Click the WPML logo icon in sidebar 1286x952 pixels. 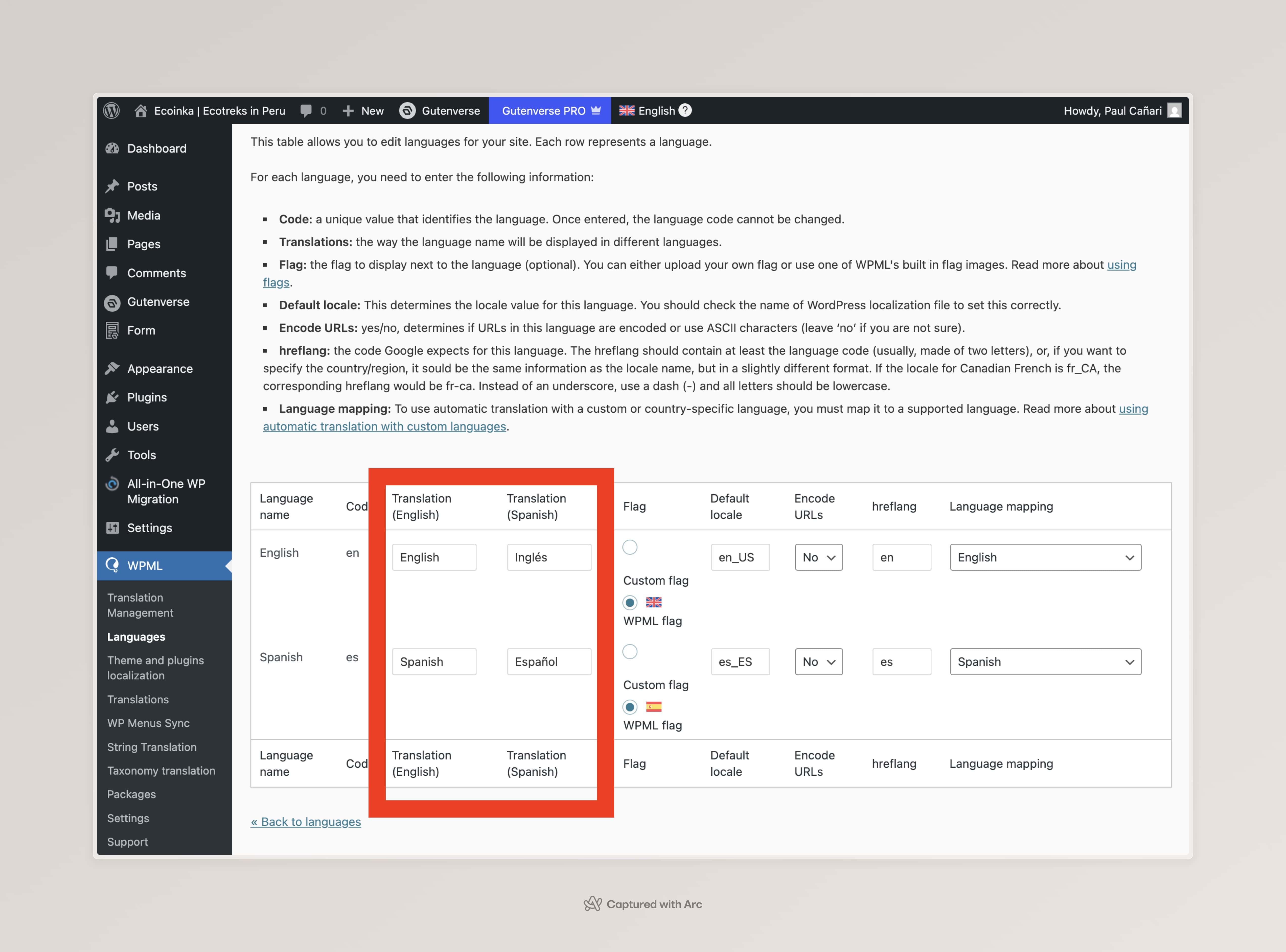[112, 565]
